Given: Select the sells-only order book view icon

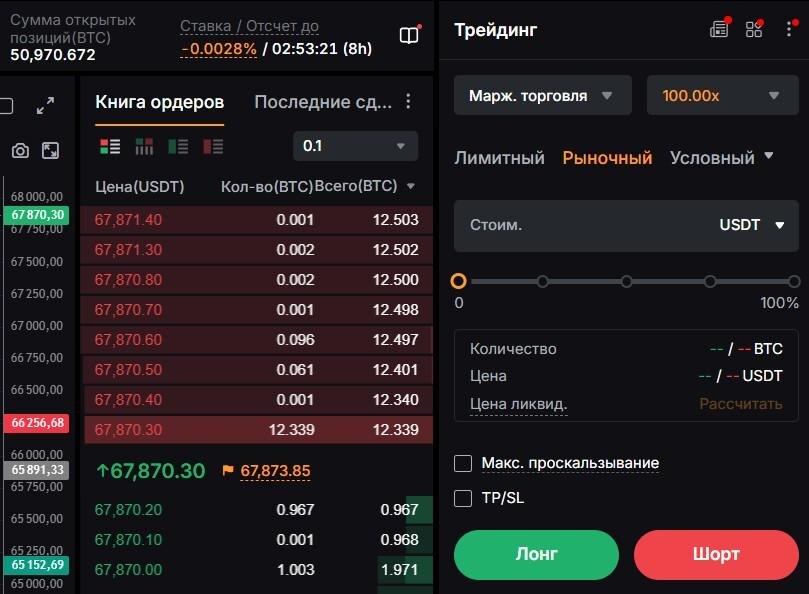Looking at the screenshot, I should coord(212,146).
